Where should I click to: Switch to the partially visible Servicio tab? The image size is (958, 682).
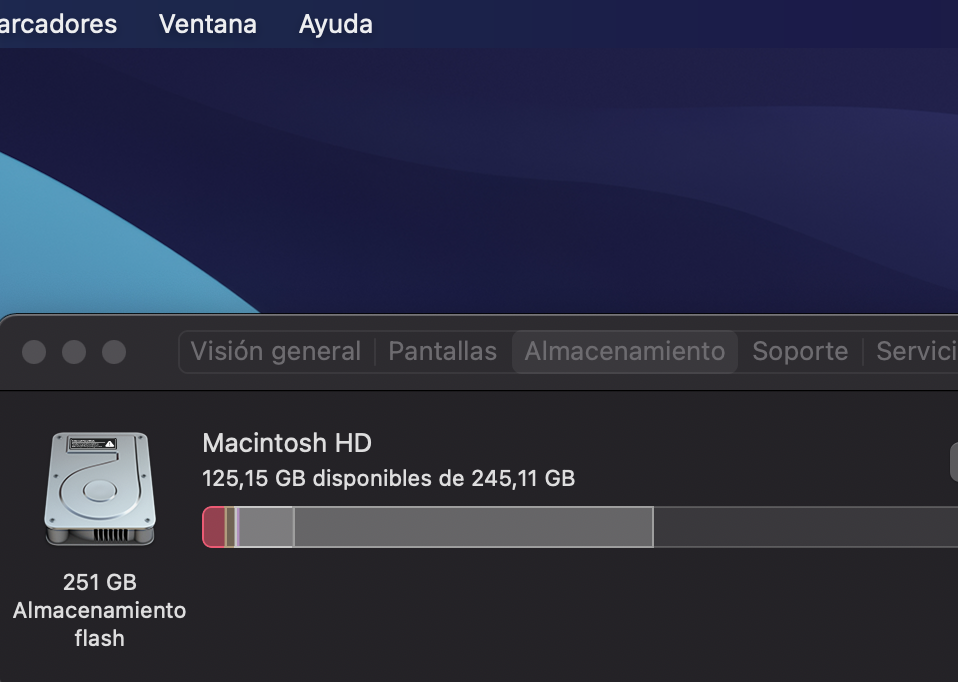[x=916, y=352]
